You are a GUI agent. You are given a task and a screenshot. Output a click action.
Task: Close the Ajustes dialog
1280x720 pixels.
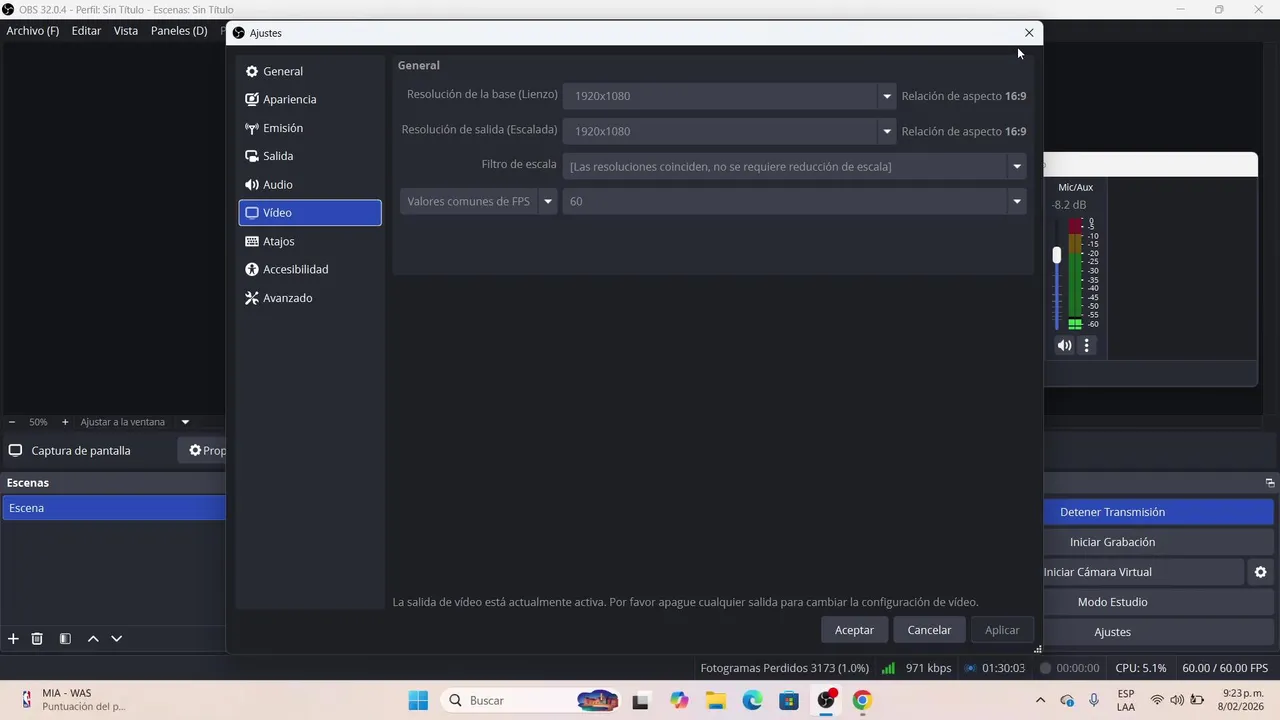click(1029, 33)
